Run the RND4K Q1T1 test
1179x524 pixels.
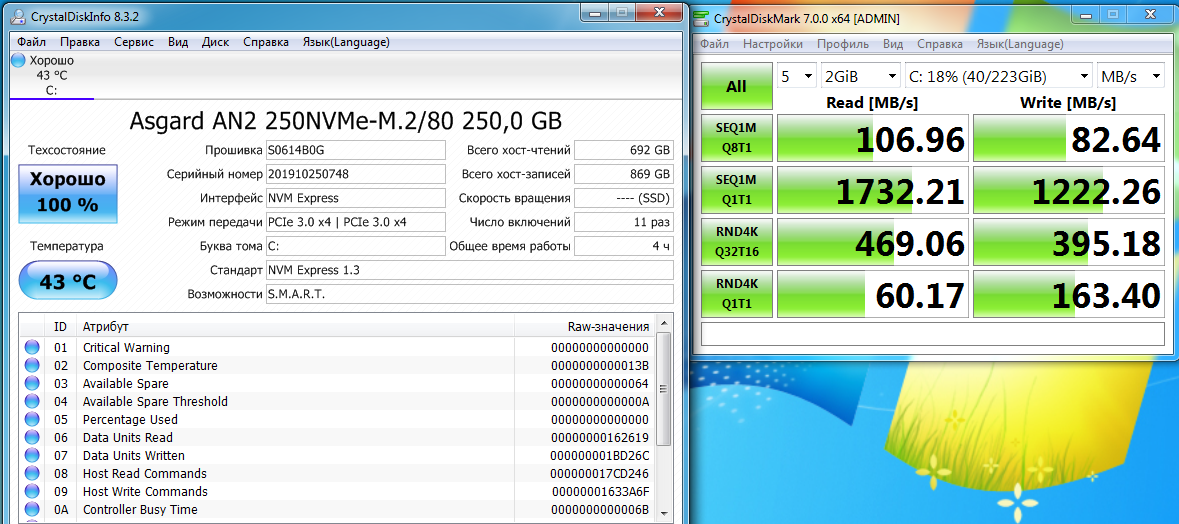[737, 294]
